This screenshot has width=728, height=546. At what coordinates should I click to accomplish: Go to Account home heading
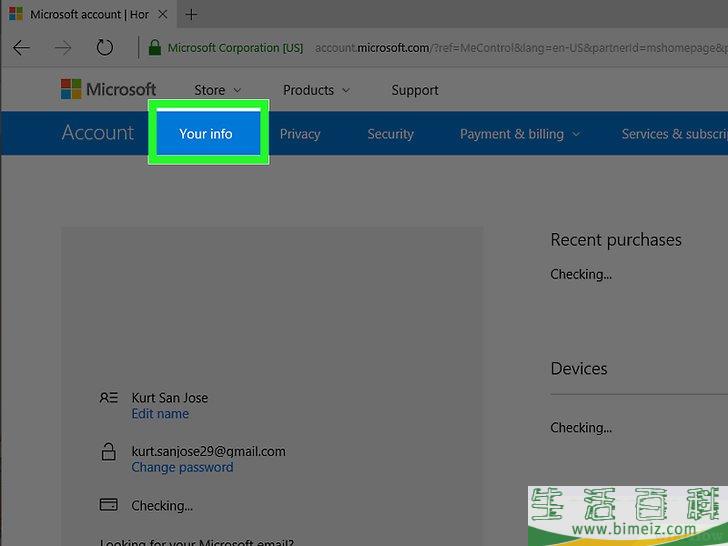click(x=98, y=133)
